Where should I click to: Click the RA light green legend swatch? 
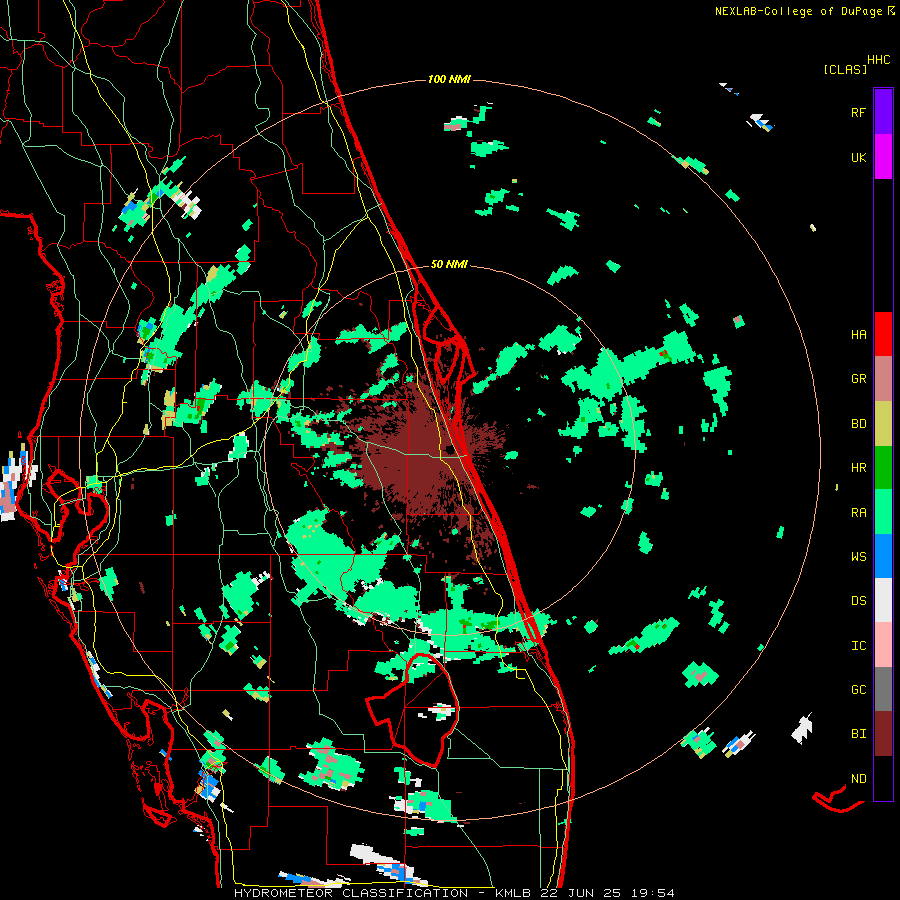click(883, 512)
